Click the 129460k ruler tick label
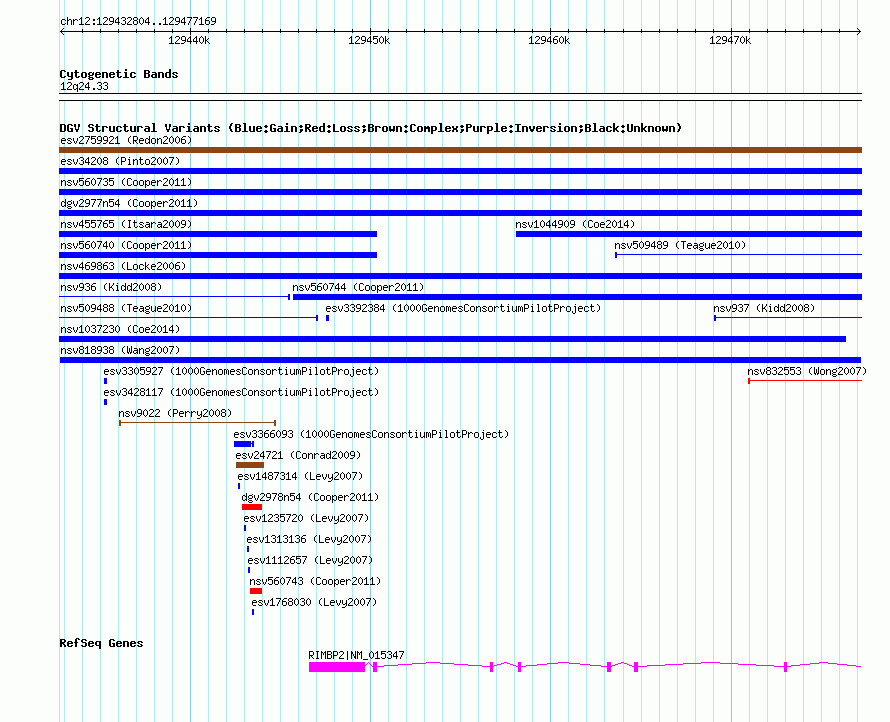Viewport: 890px width, 722px height. pyautogui.click(x=549, y=40)
